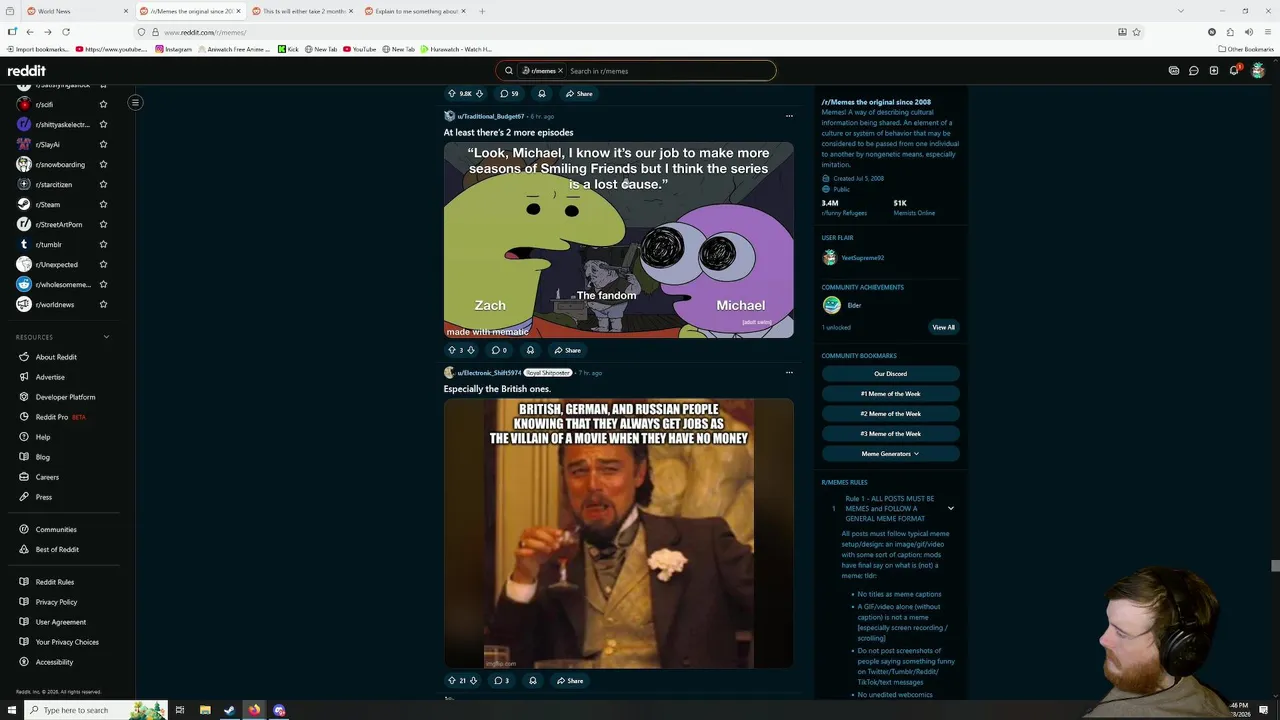The height and width of the screenshot is (720, 1280).
Task: Collapse Rule 1 in r/Memes rules
Action: tap(951, 508)
